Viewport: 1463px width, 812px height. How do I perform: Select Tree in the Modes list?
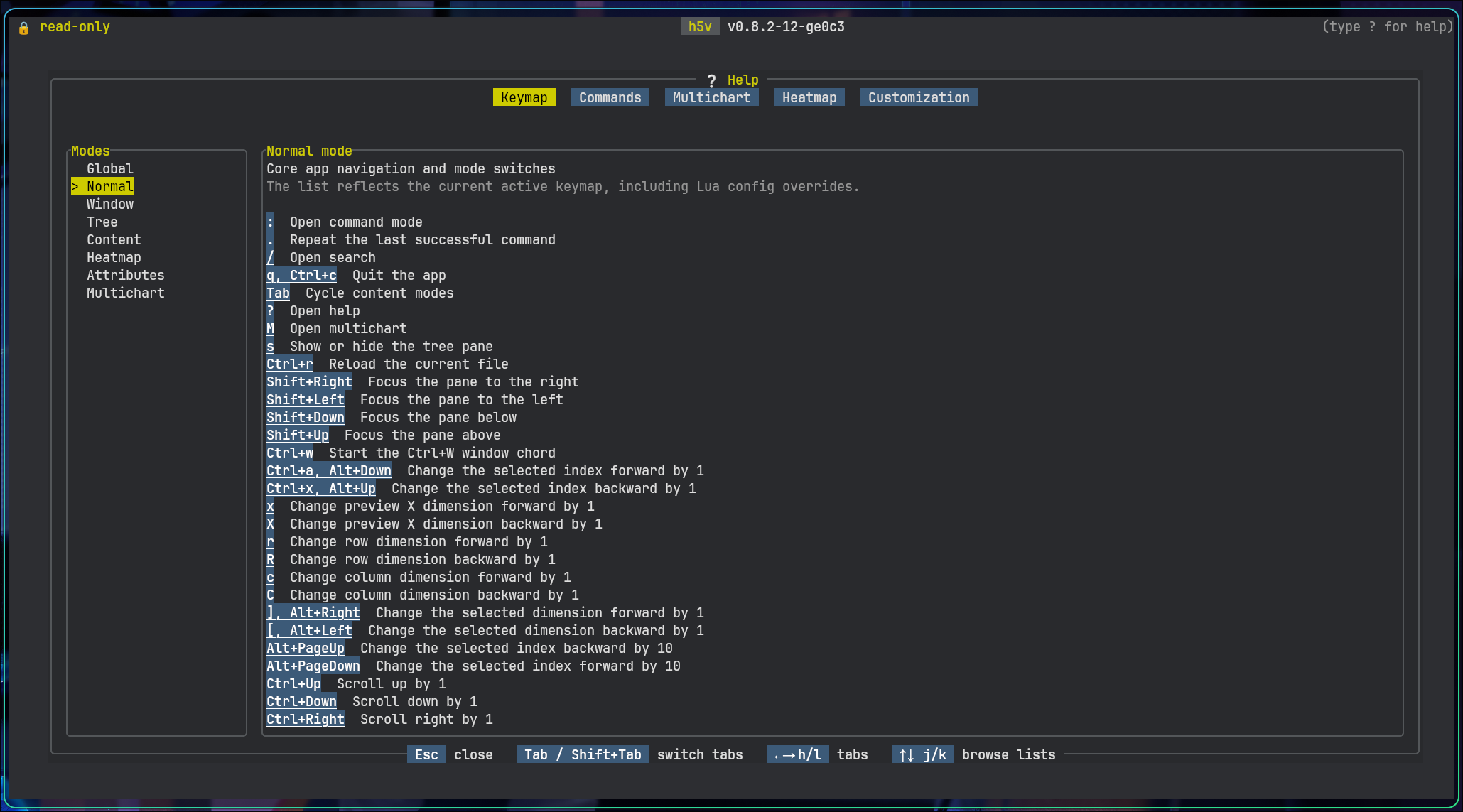tap(102, 222)
